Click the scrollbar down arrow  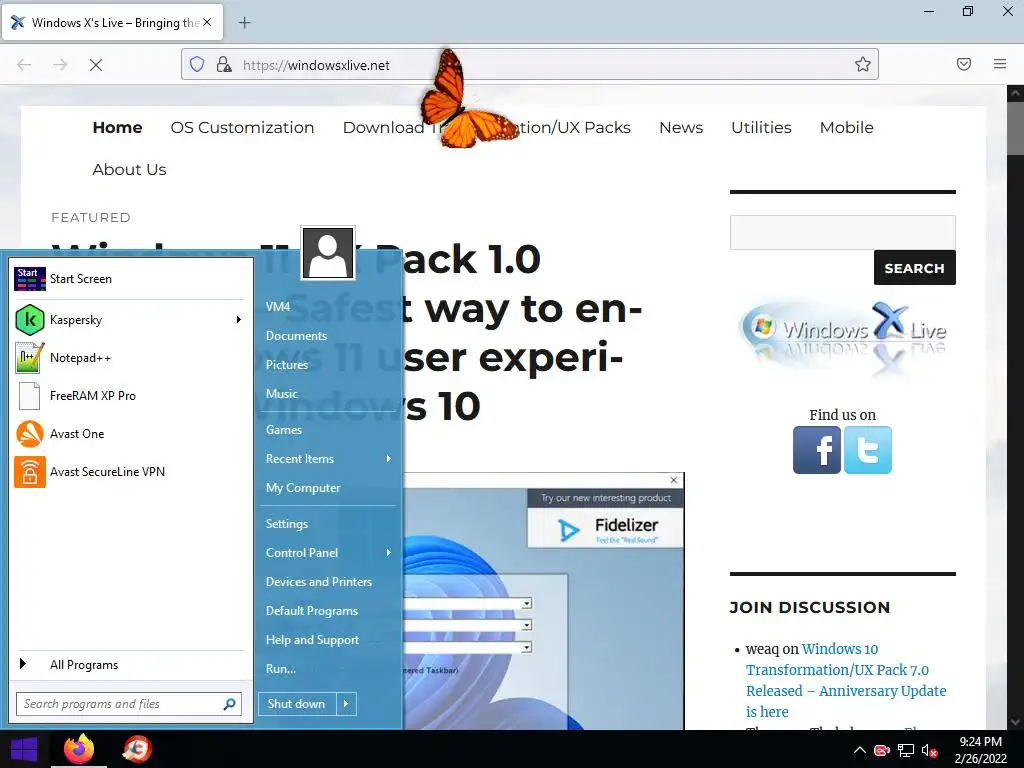pyautogui.click(x=1016, y=722)
